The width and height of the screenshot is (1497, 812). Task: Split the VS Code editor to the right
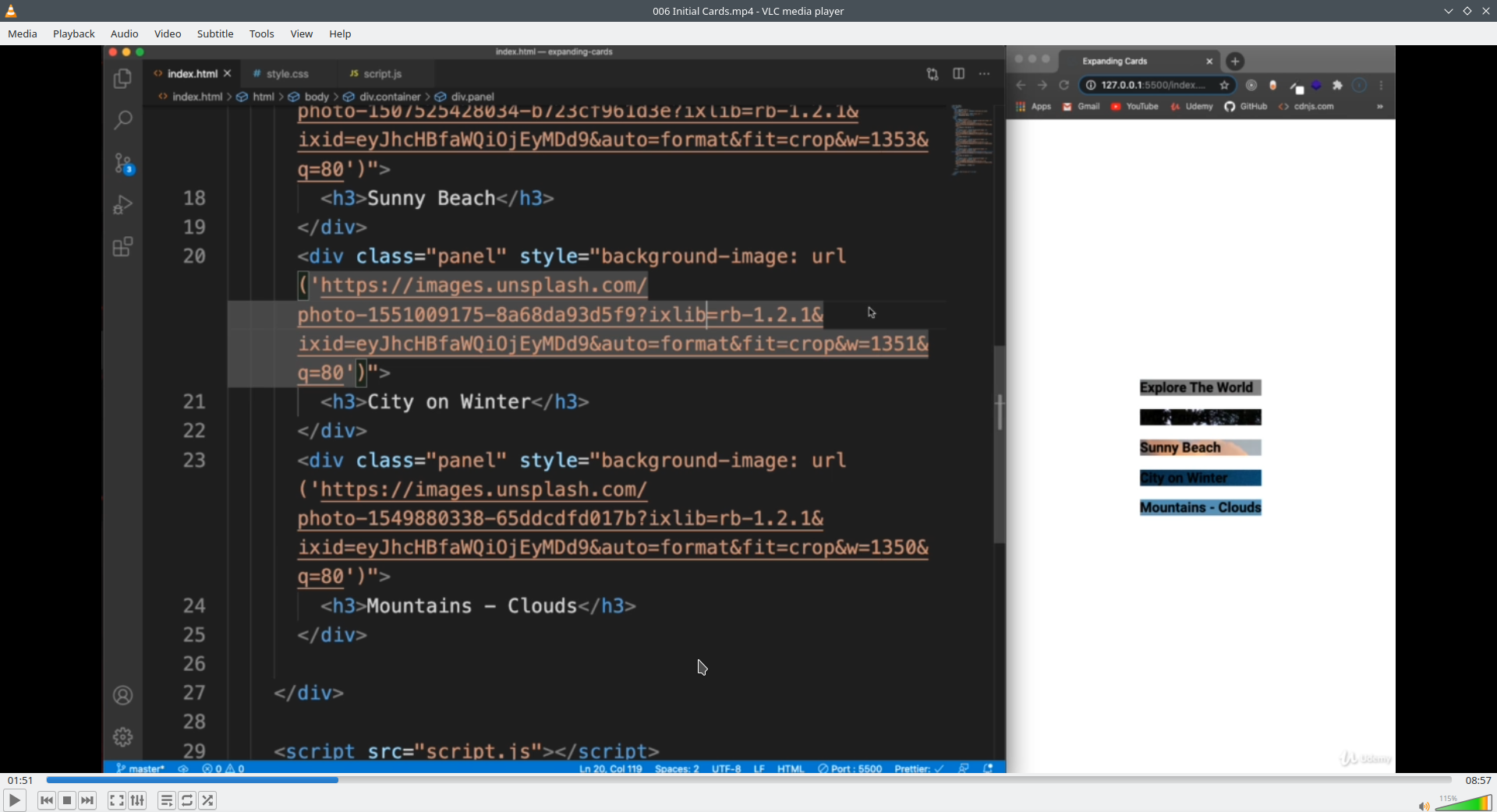tap(959, 74)
